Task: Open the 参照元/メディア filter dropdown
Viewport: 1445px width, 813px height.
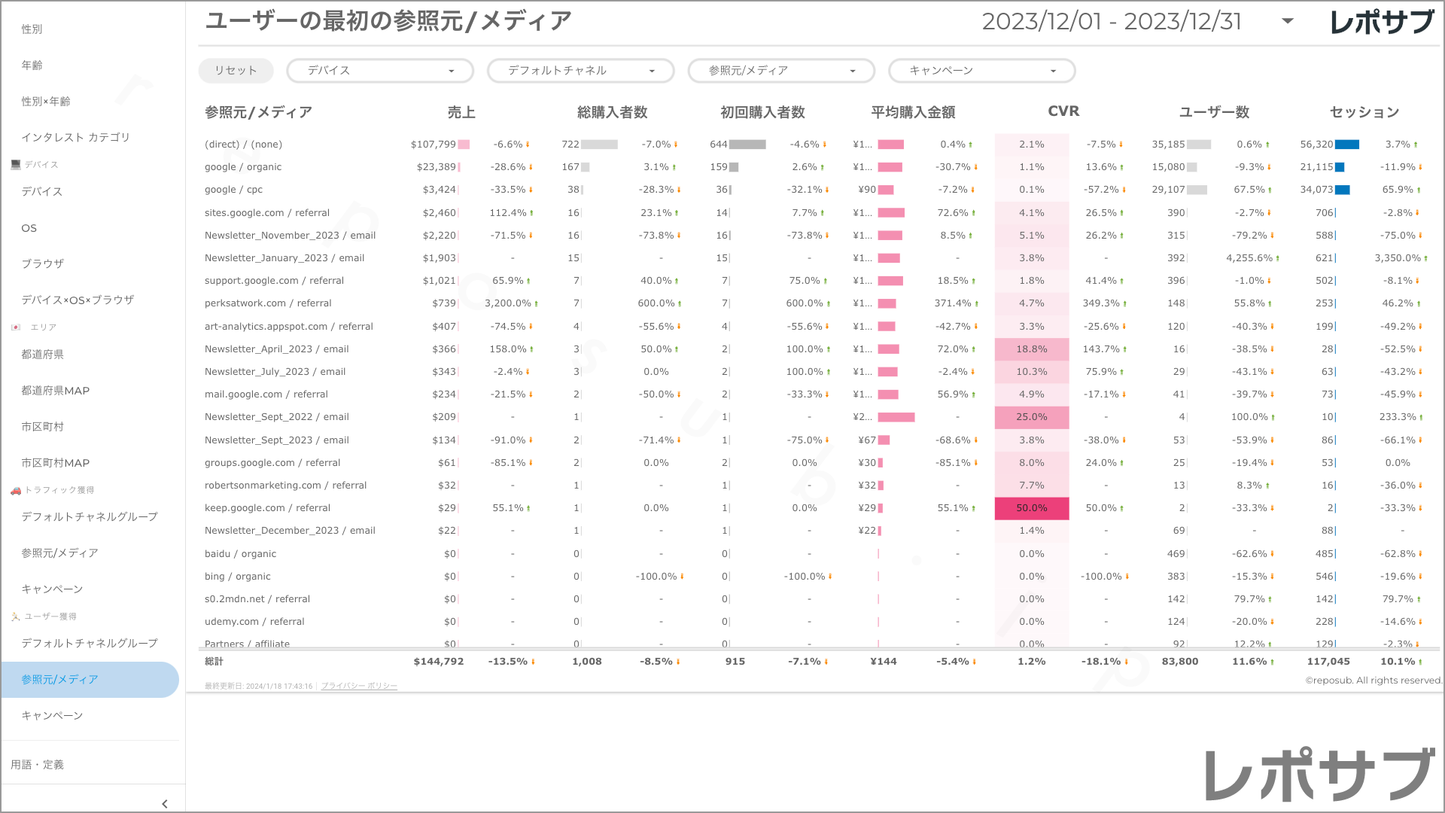Action: (x=780, y=71)
